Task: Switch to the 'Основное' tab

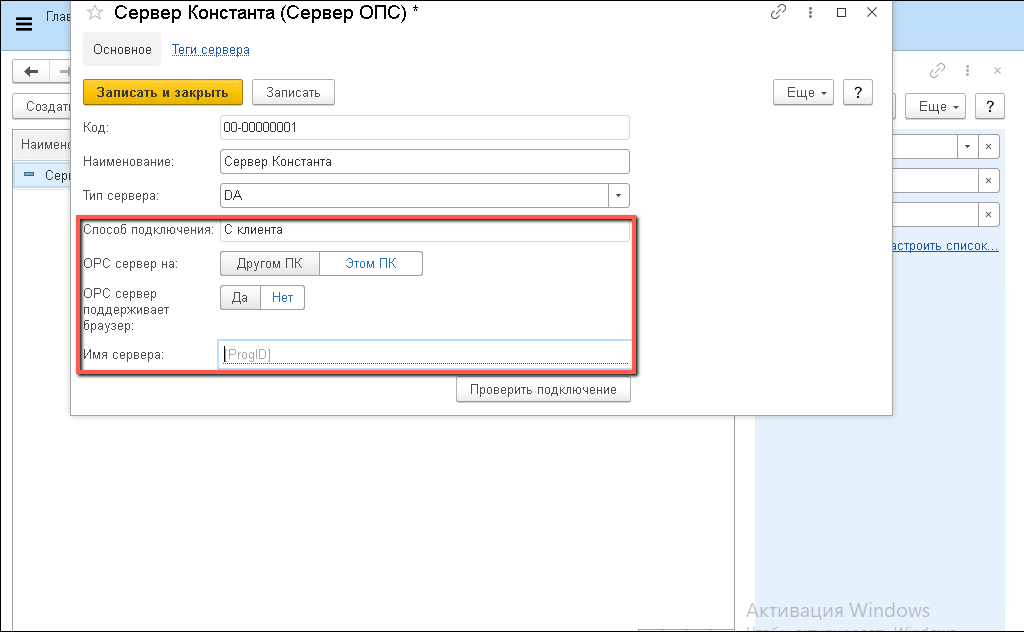Action: (x=123, y=49)
